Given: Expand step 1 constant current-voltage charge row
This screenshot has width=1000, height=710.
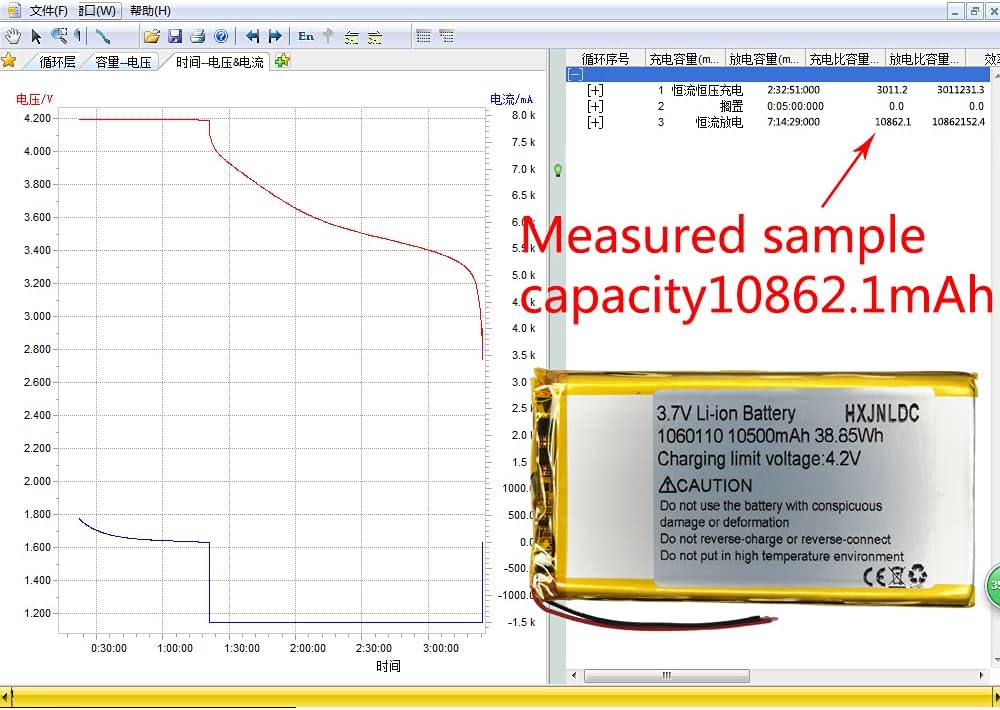Looking at the screenshot, I should (595, 90).
